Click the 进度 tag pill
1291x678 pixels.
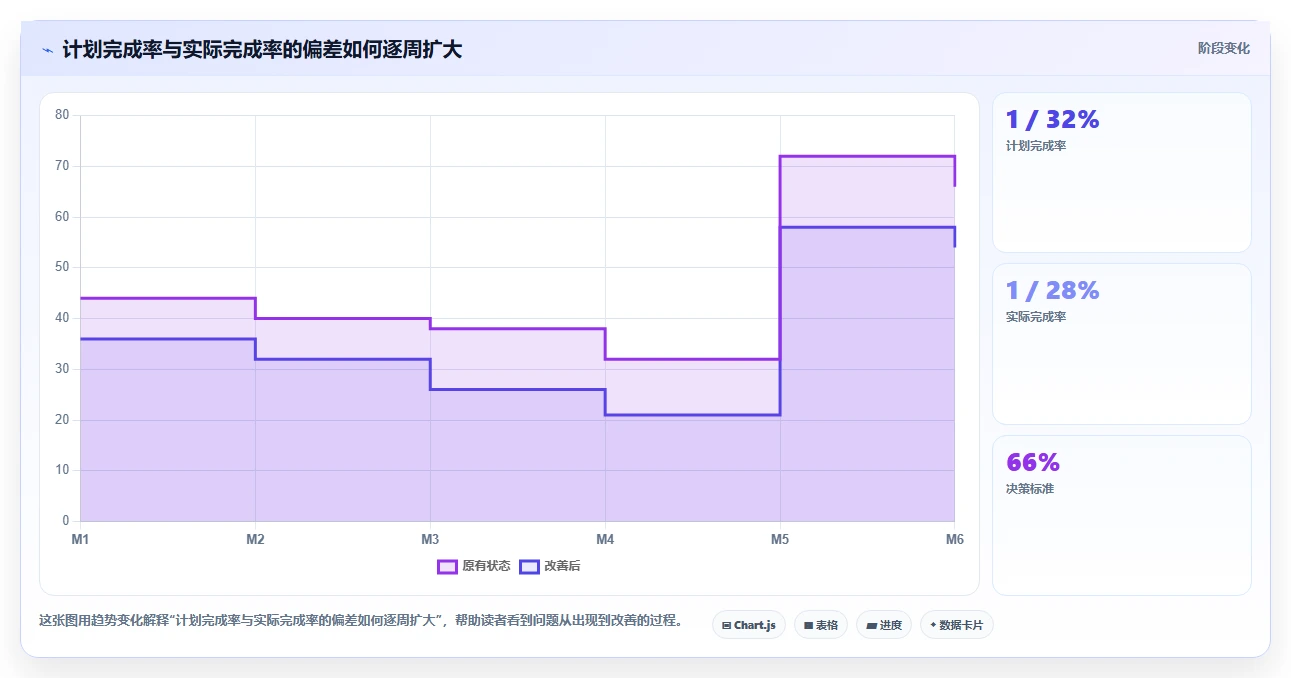tap(883, 625)
